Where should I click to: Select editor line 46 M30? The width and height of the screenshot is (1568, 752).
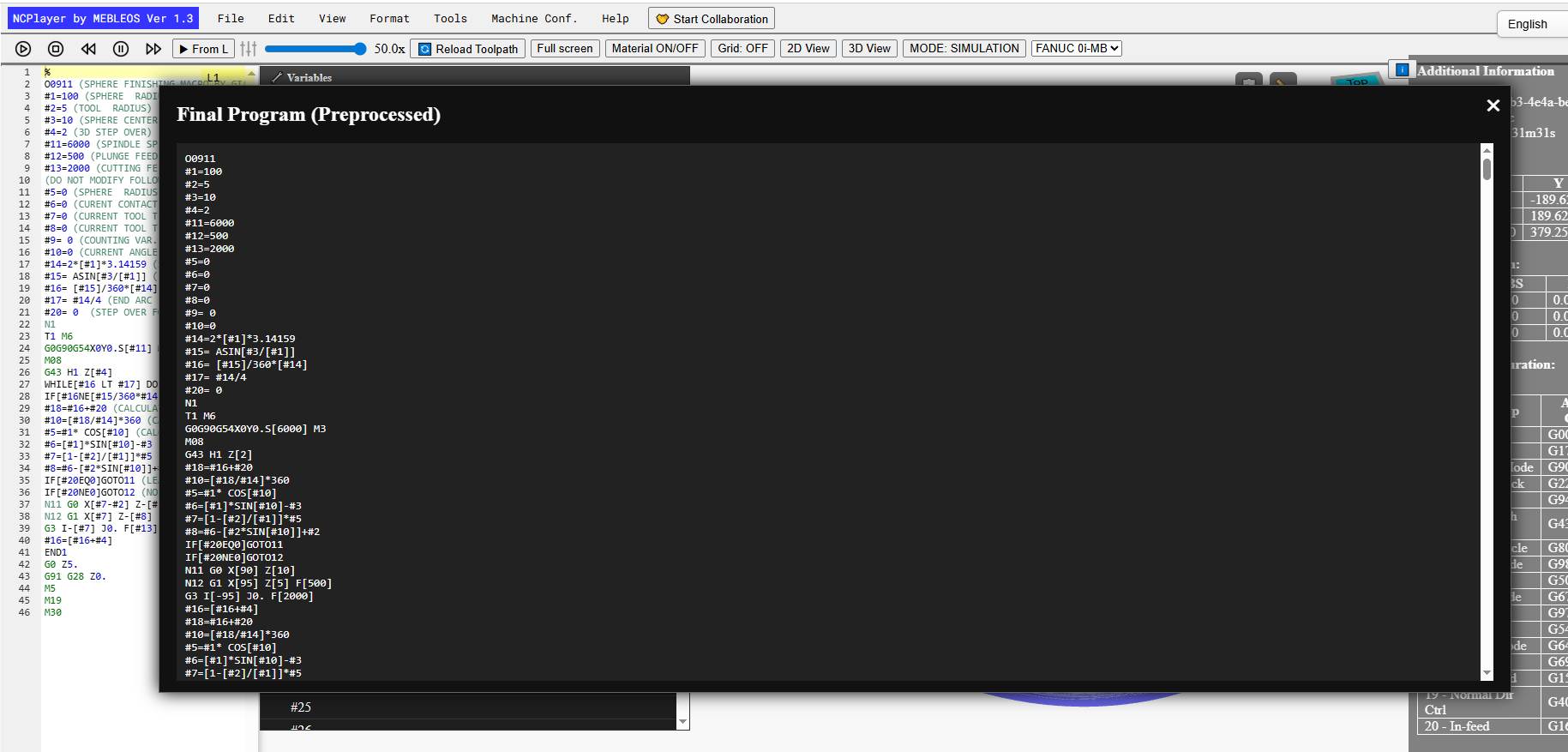pos(53,612)
